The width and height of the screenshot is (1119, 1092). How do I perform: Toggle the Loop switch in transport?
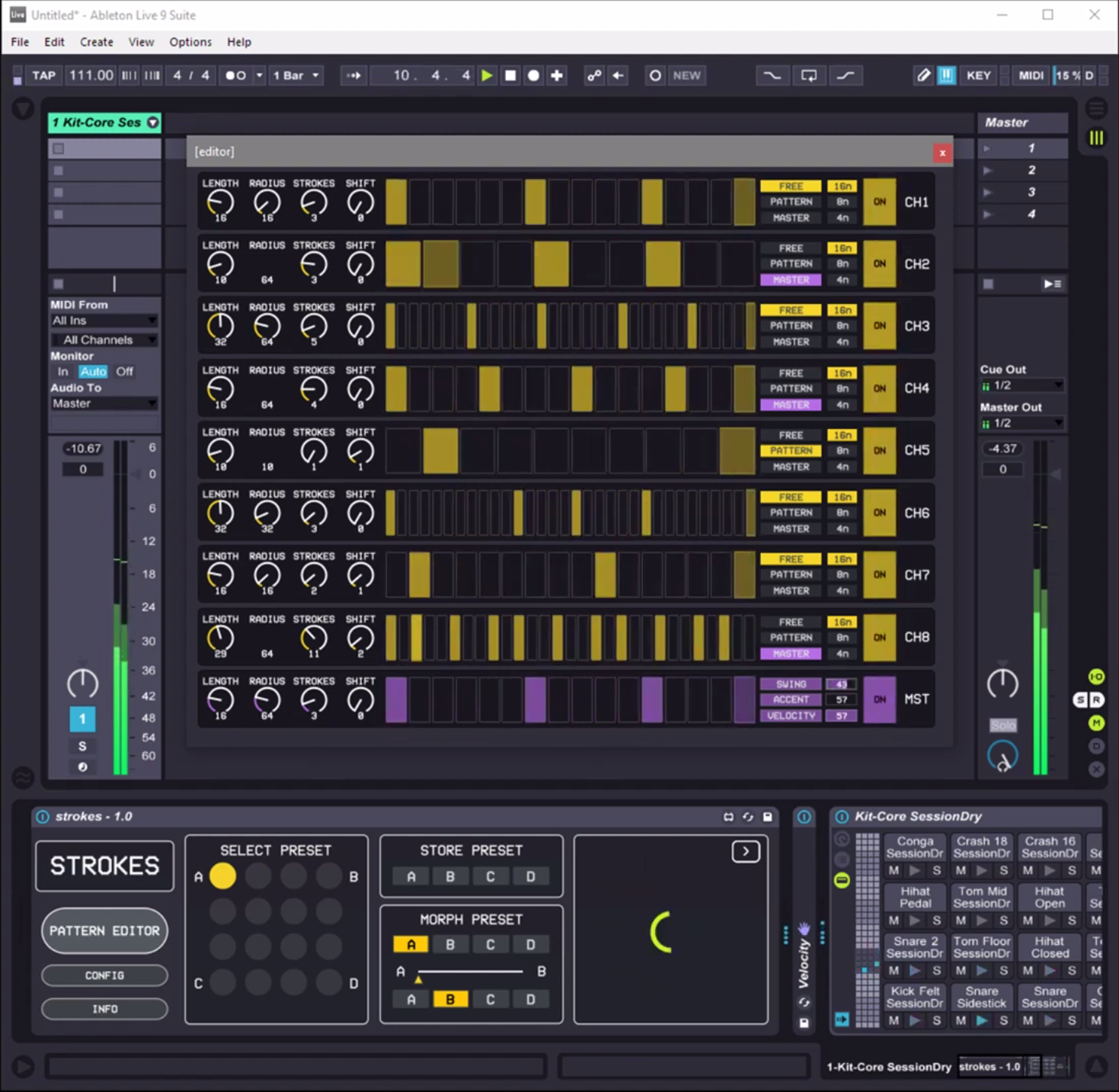click(808, 75)
